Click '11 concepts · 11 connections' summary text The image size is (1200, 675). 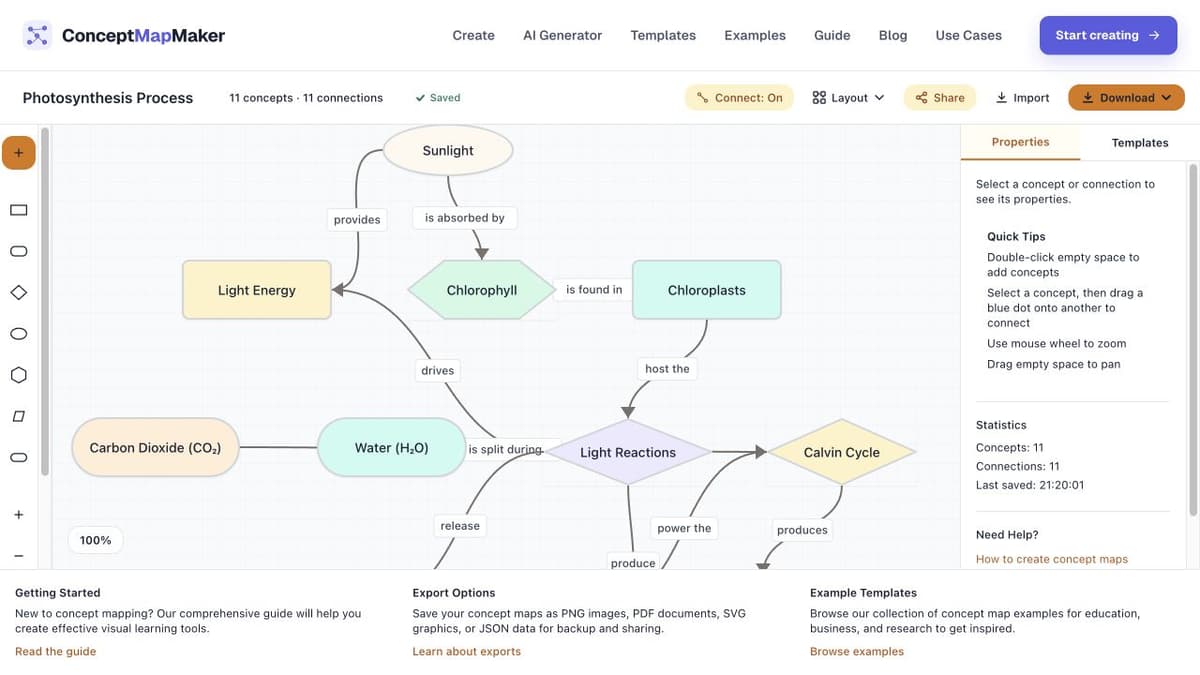[x=306, y=98]
